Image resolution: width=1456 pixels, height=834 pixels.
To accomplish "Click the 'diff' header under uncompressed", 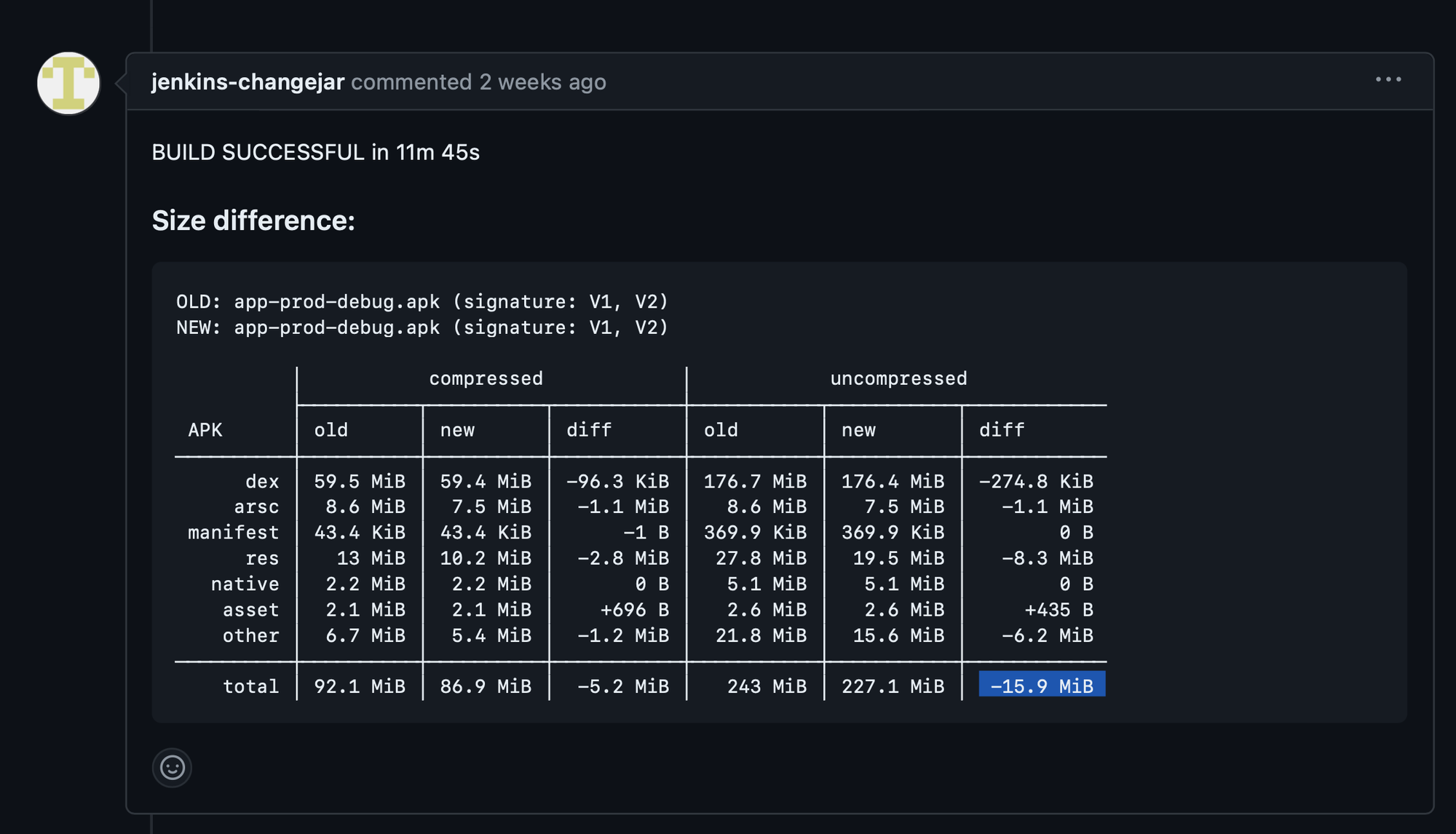I will 1002,430.
